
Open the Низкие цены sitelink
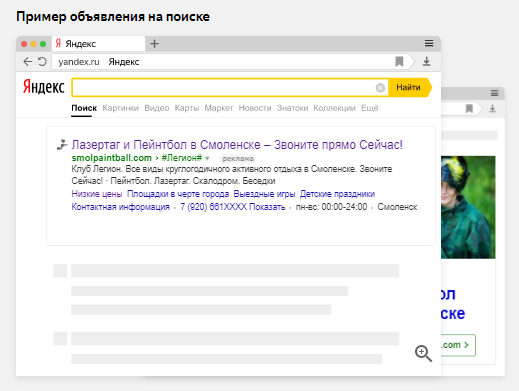click(x=97, y=194)
